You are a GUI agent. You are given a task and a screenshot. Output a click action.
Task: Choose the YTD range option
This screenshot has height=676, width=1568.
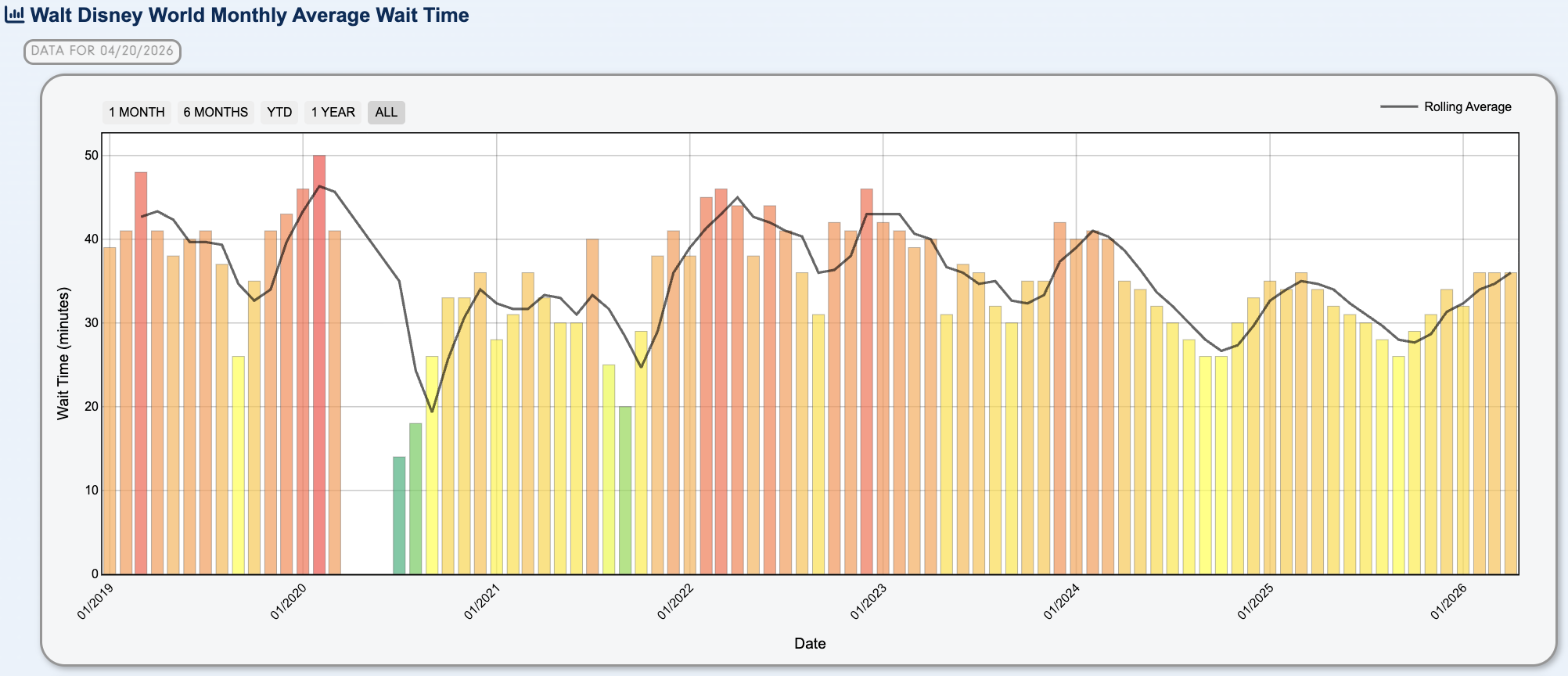(x=279, y=113)
